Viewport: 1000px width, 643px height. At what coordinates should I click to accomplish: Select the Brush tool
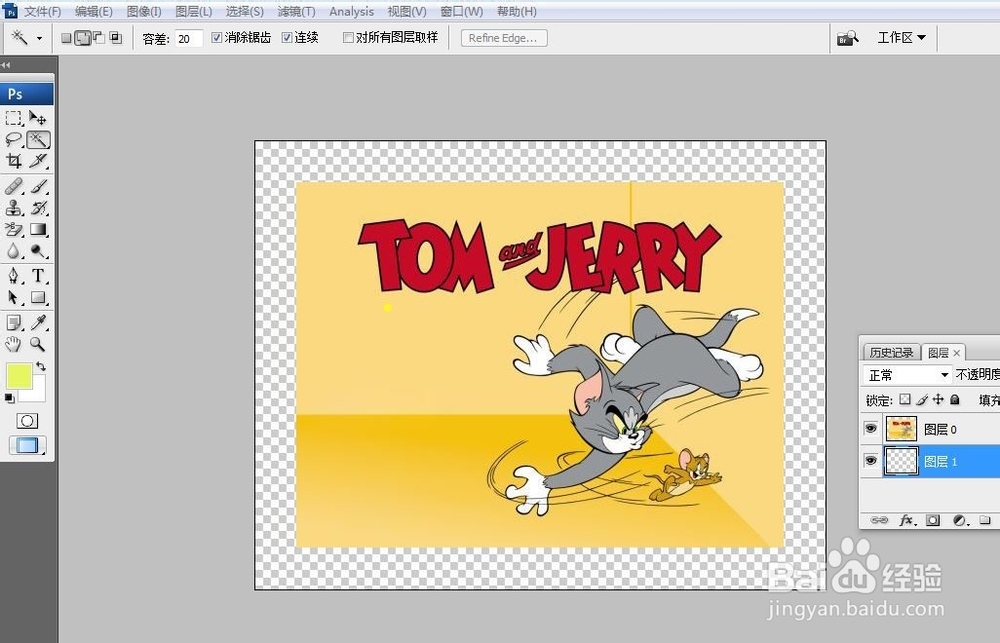point(38,186)
